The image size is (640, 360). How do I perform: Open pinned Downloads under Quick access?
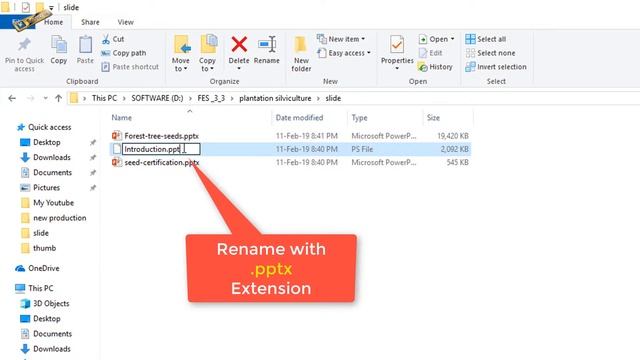(x=51, y=158)
